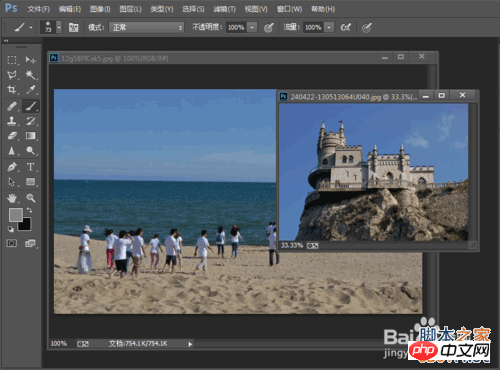The width and height of the screenshot is (500, 370).
Task: Click the beach document zoom percentage field
Action: point(59,343)
